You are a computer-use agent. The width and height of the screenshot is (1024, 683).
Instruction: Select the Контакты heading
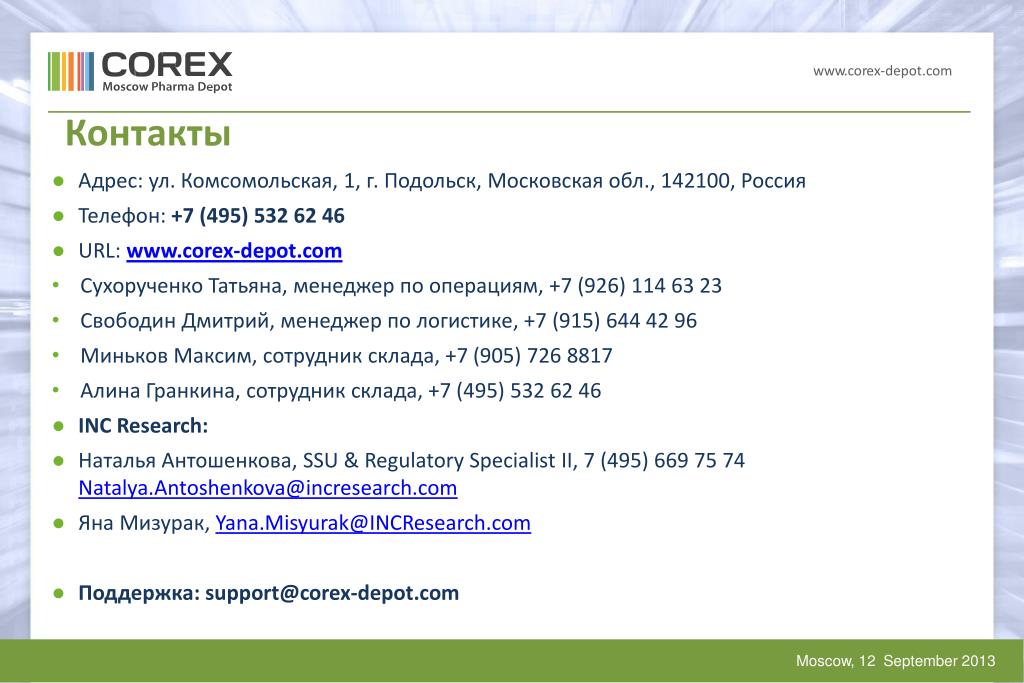click(148, 133)
